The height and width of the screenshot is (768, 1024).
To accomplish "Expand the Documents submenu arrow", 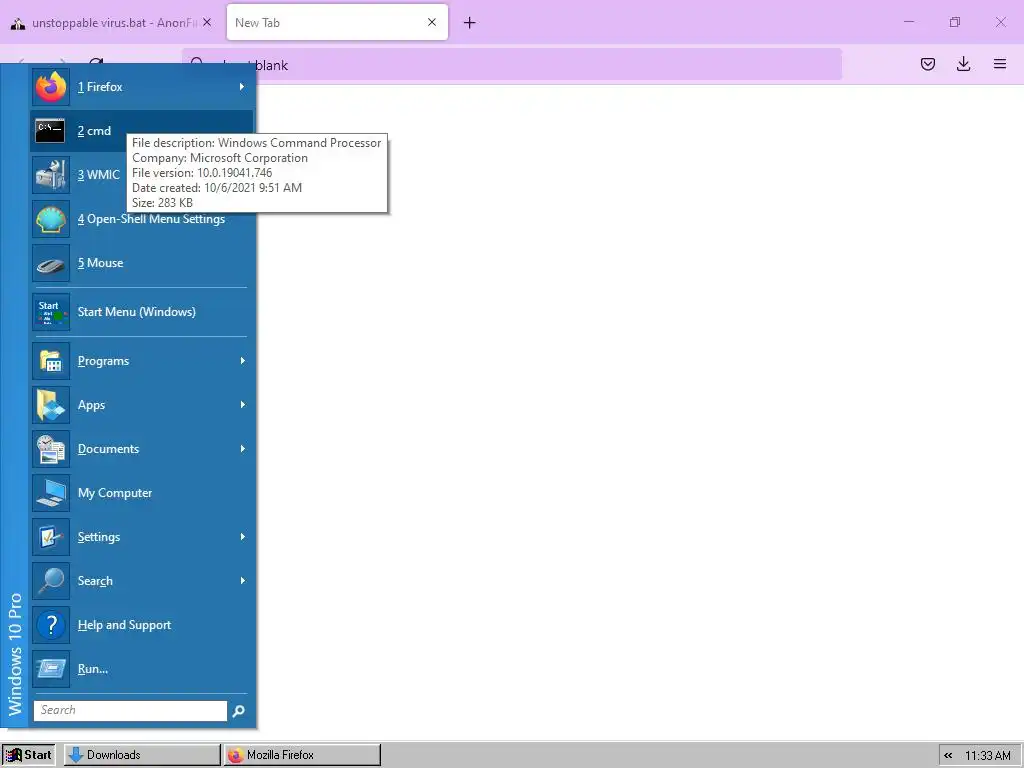I will click(242, 449).
